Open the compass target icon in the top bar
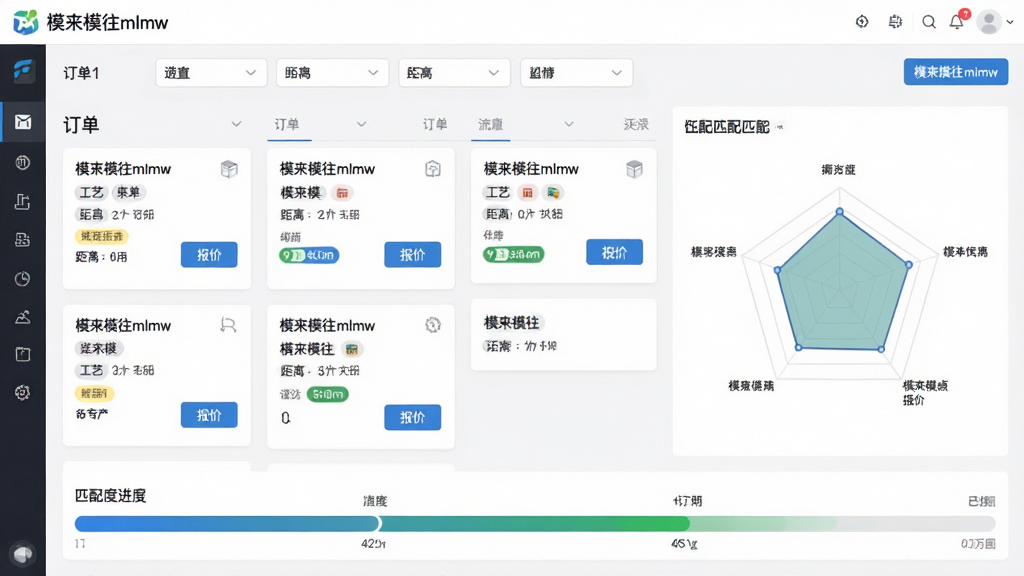The height and width of the screenshot is (576, 1024). [862, 22]
